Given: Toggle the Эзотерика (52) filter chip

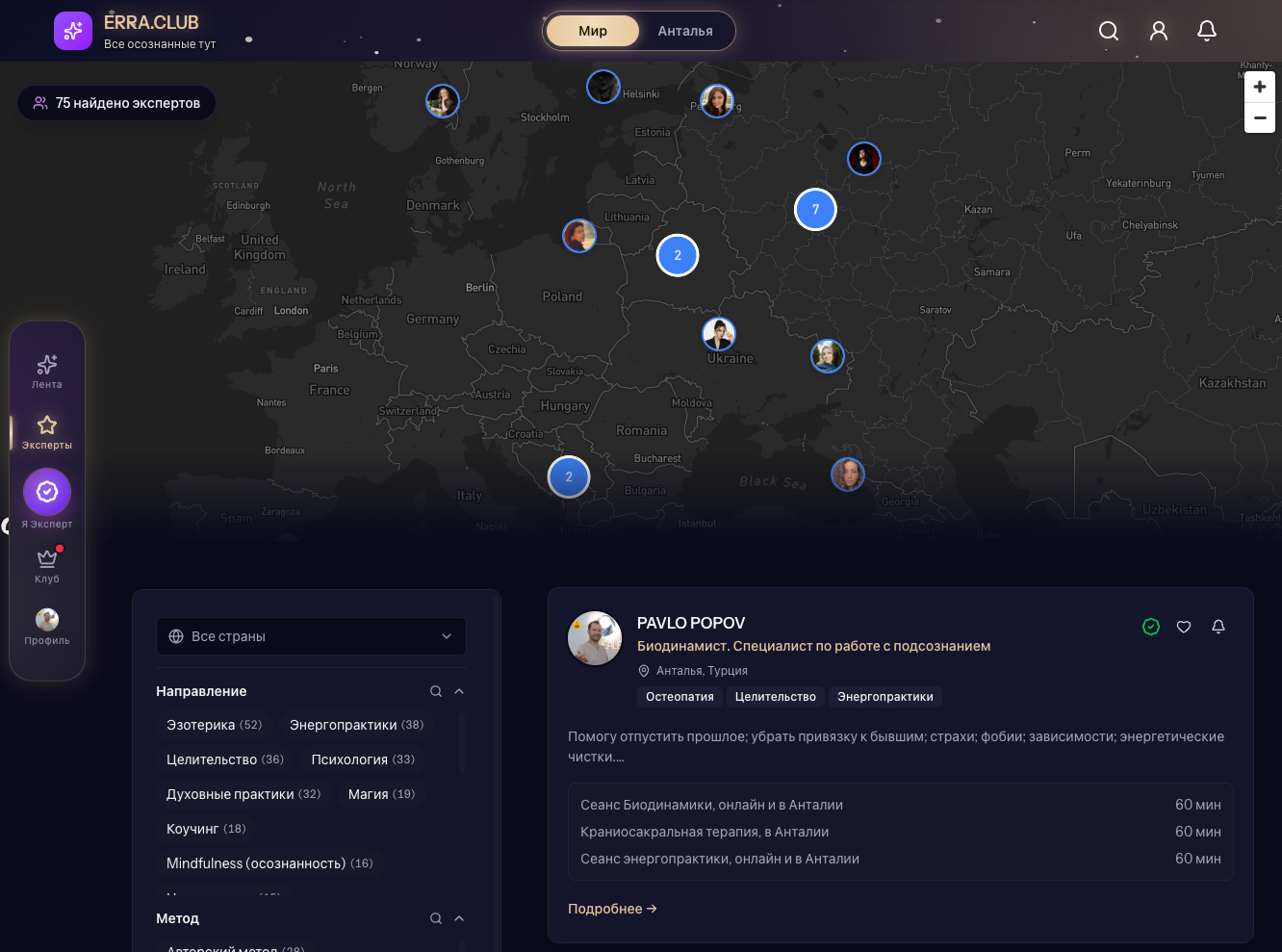Looking at the screenshot, I should tap(214, 725).
